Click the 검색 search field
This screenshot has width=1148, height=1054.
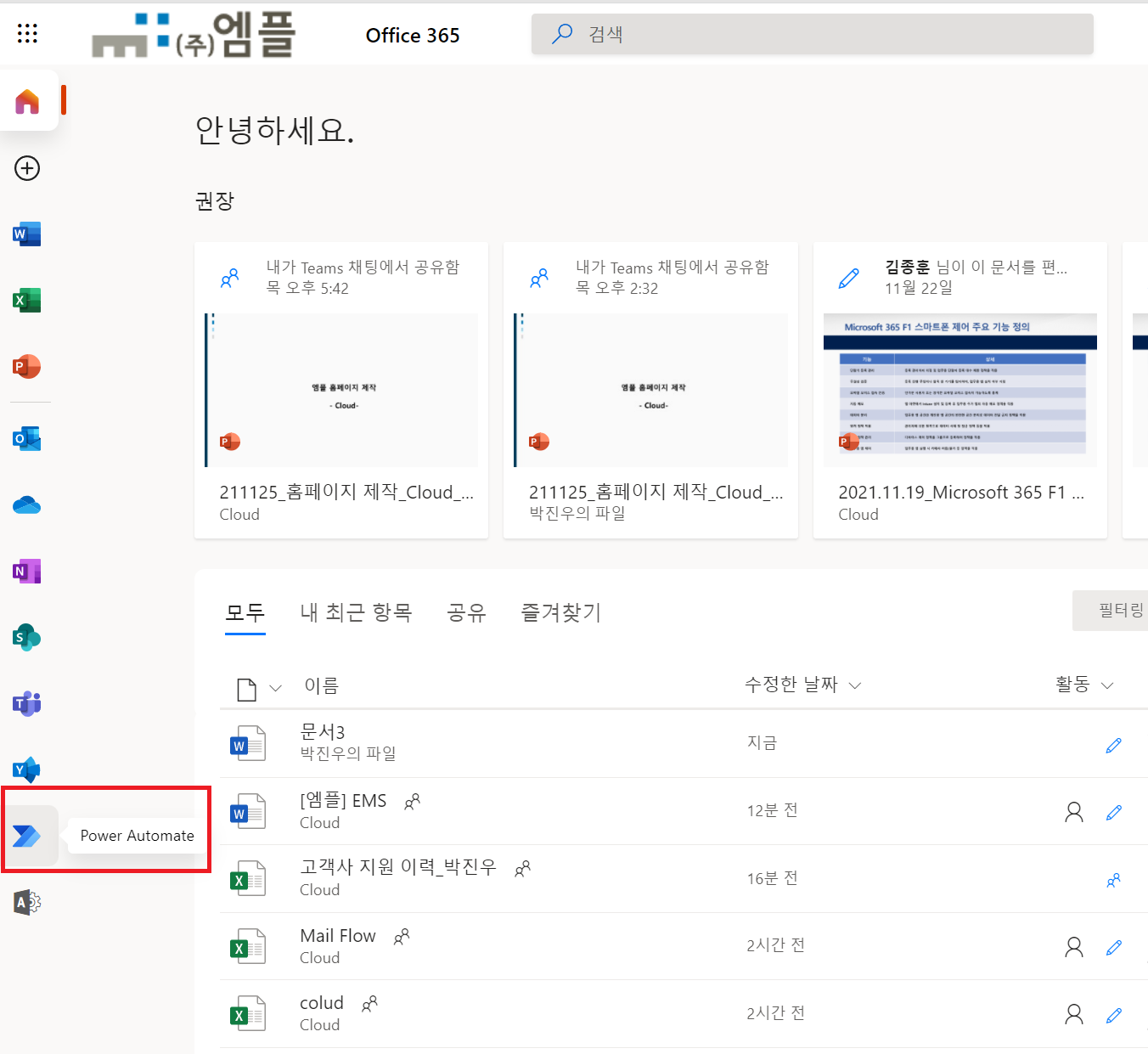coord(813,34)
